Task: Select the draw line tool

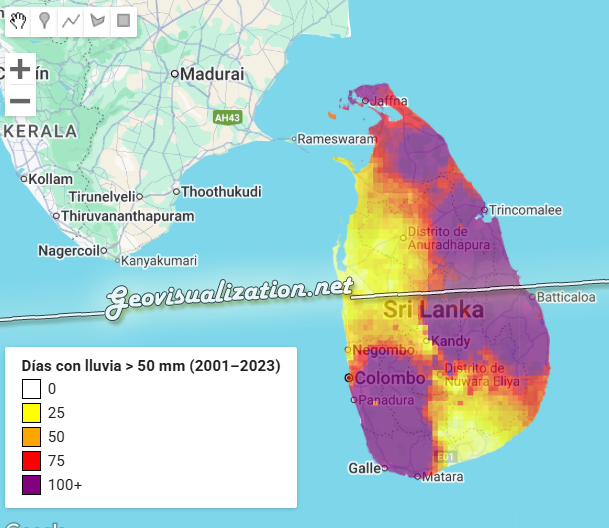Action: pos(71,20)
